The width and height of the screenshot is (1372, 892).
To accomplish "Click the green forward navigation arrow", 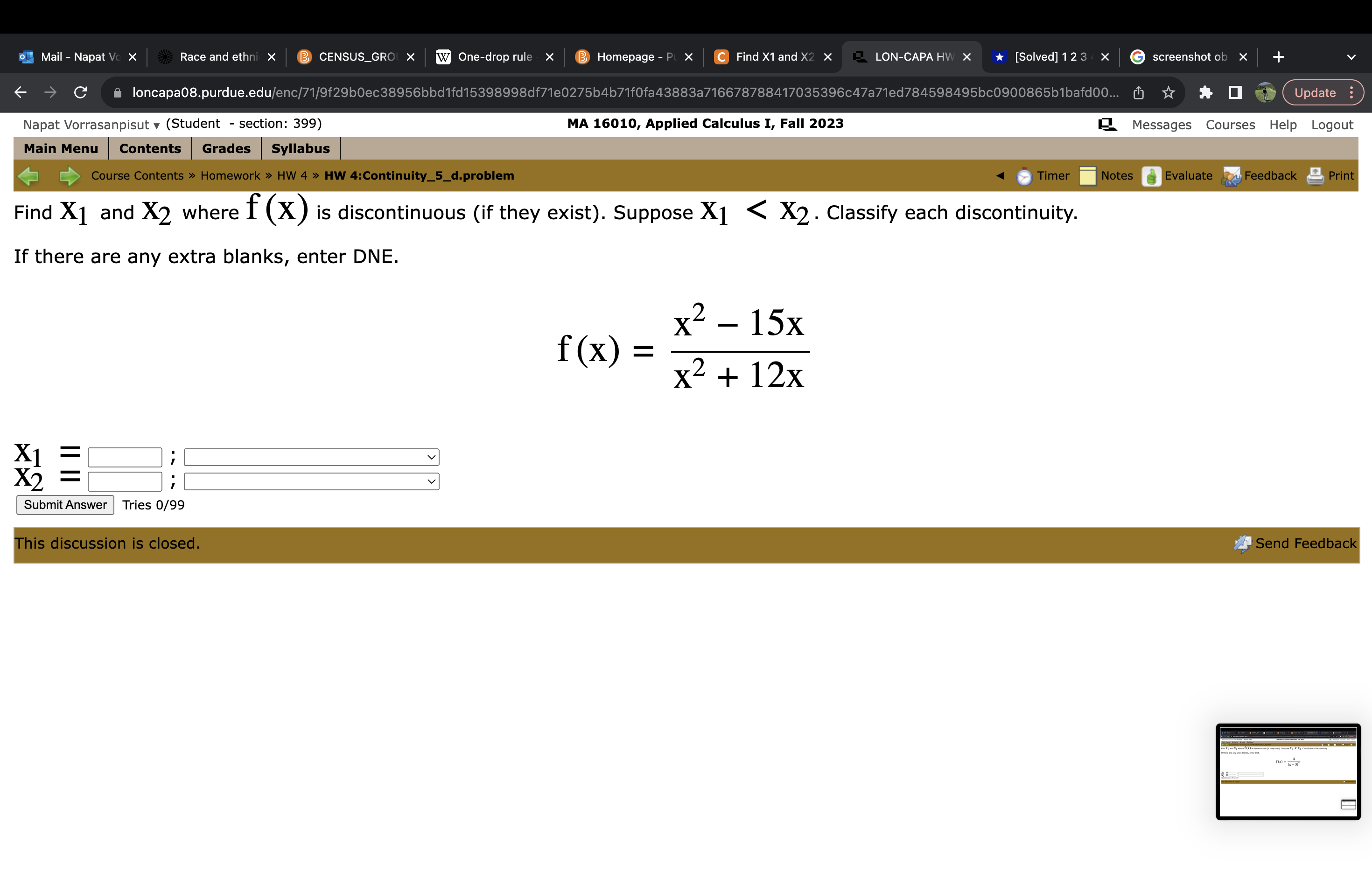I will (69, 176).
